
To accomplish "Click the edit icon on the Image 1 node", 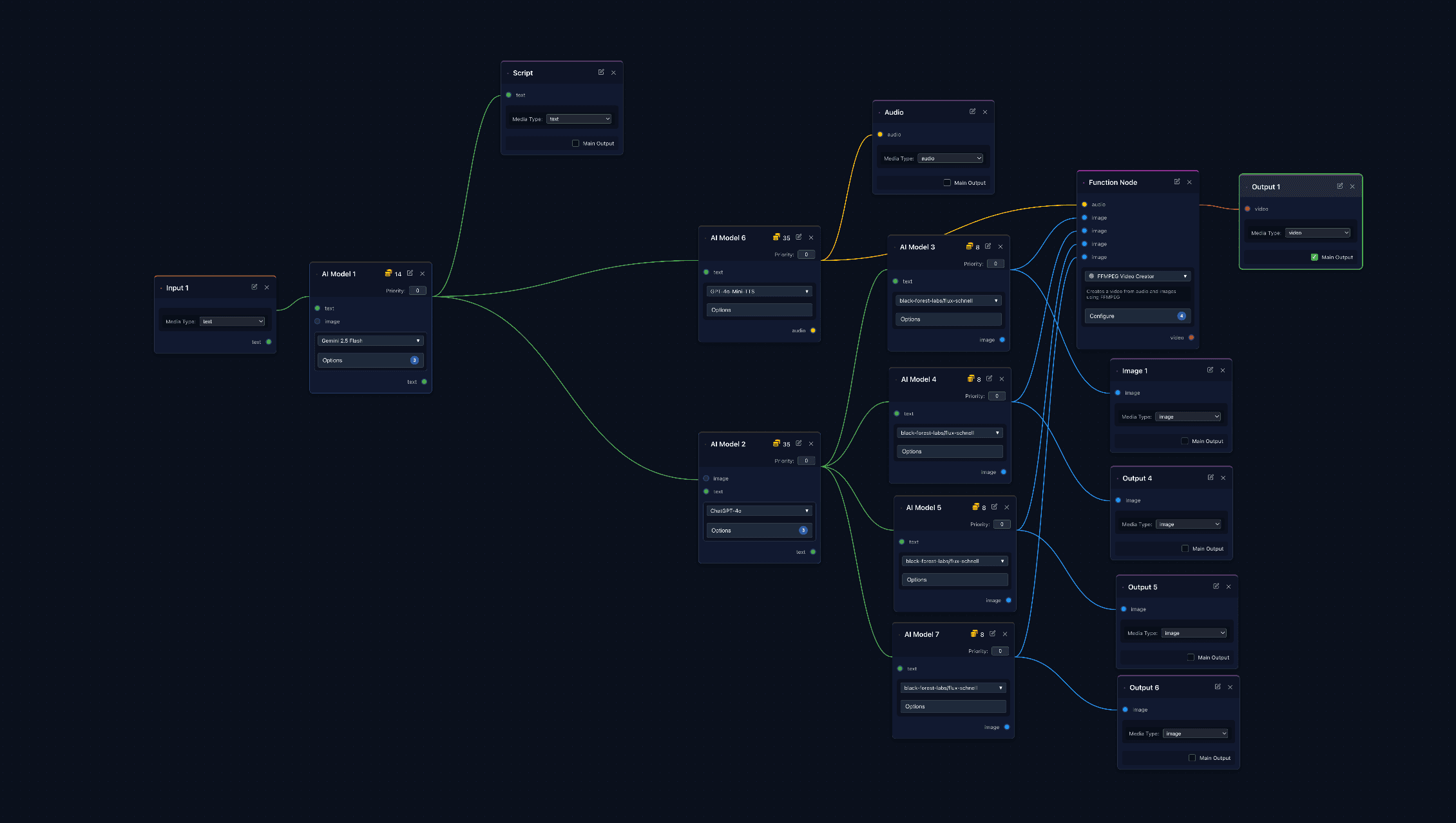I will (x=1210, y=370).
